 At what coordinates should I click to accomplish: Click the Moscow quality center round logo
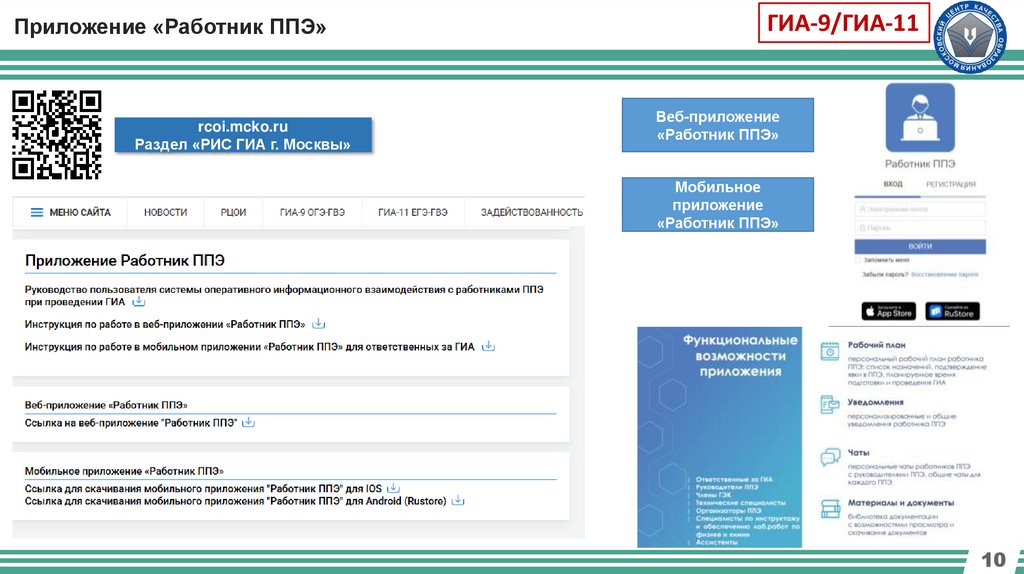coord(970,37)
